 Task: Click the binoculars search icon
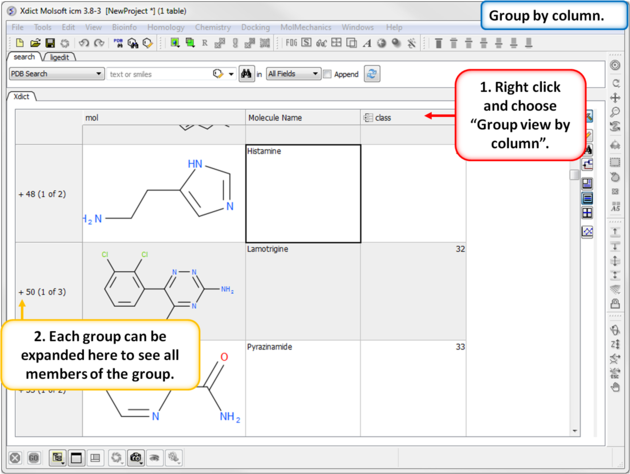coord(246,74)
